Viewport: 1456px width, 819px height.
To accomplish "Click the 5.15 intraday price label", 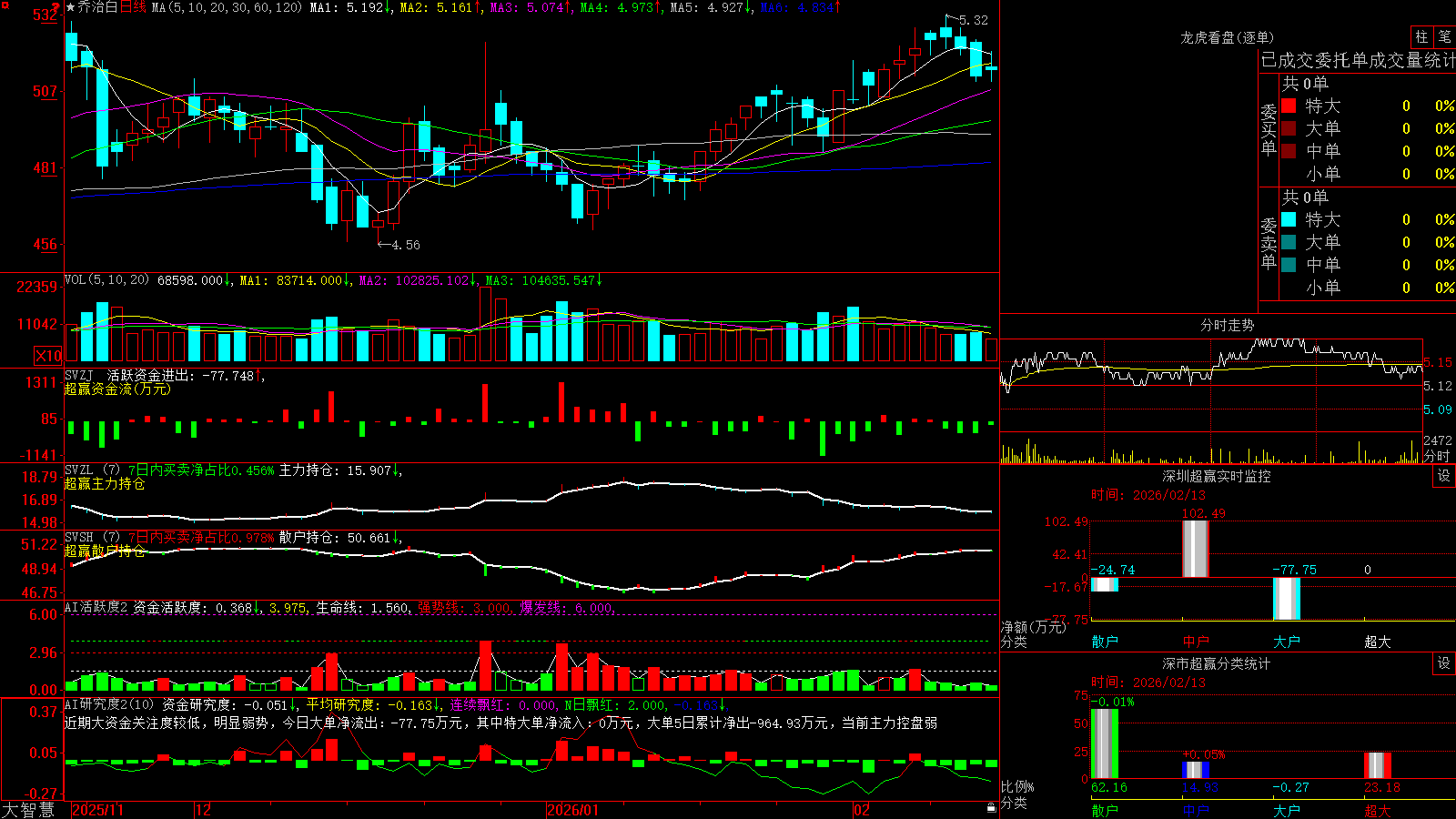I will 1438,362.
